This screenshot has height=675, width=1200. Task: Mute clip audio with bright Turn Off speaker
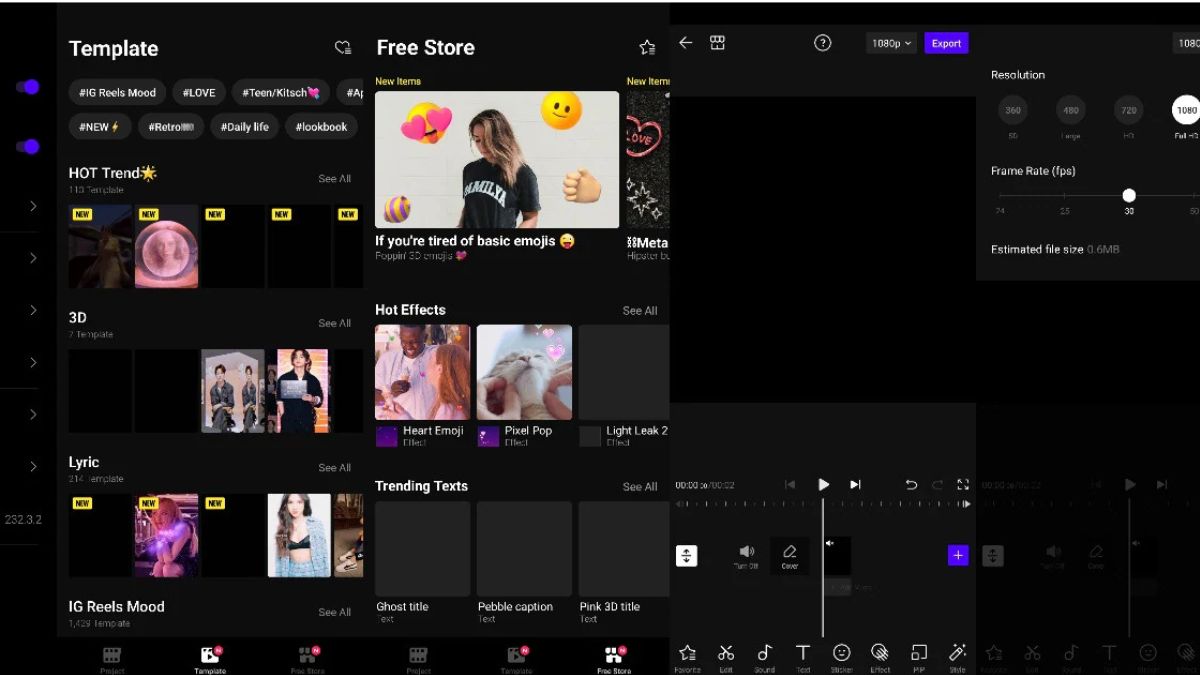coord(746,556)
